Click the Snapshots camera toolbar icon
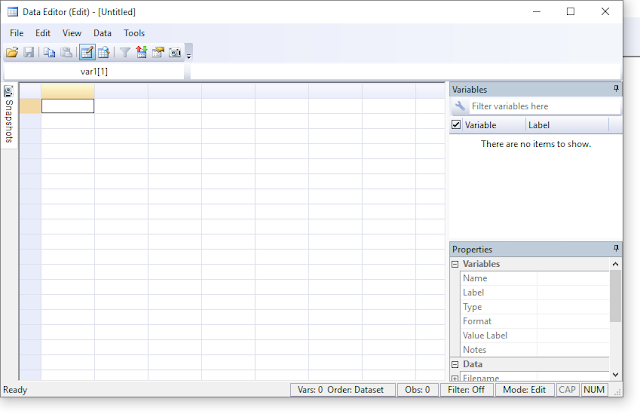 tap(175, 52)
